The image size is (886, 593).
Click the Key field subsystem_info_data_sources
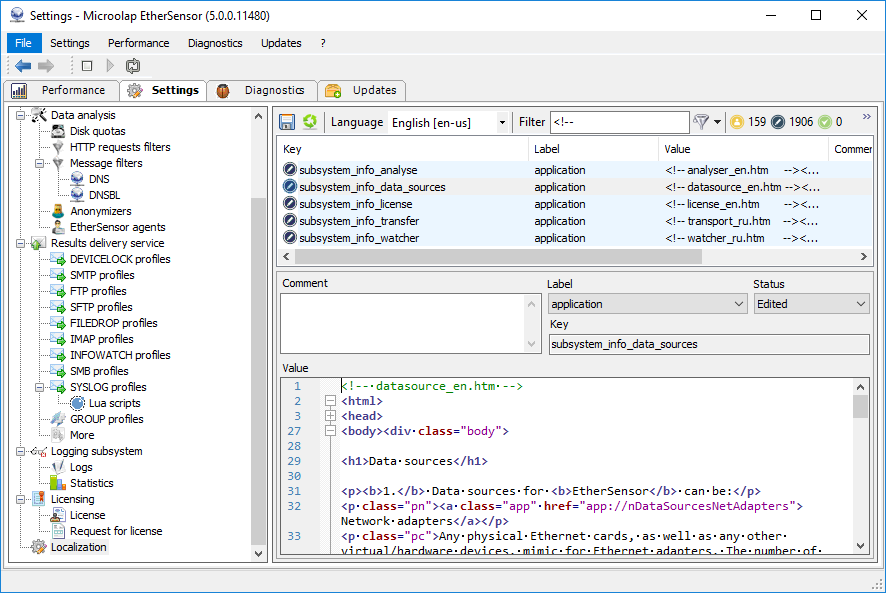pyautogui.click(x=709, y=344)
